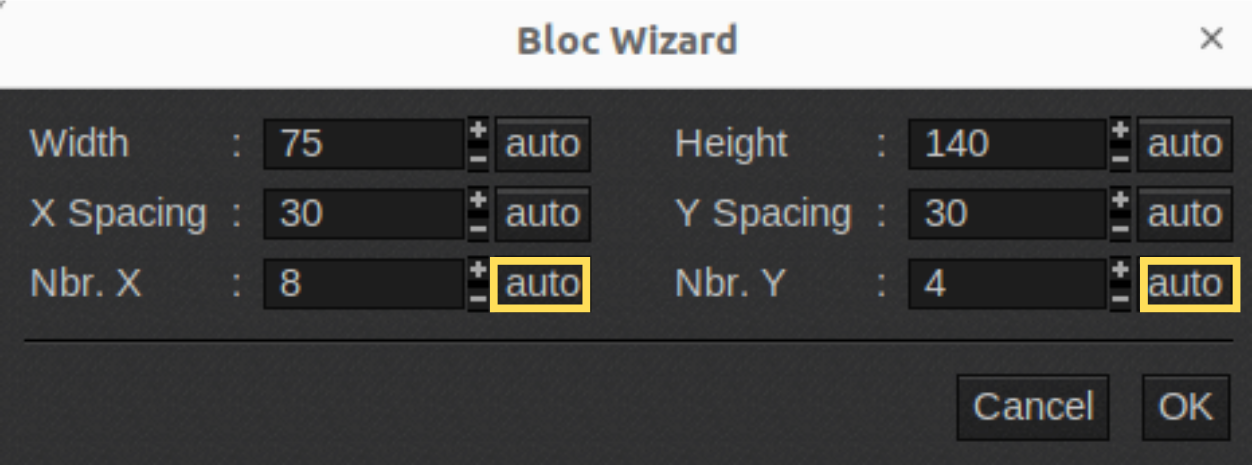Disable auto for Nbr. Y

tap(1185, 284)
